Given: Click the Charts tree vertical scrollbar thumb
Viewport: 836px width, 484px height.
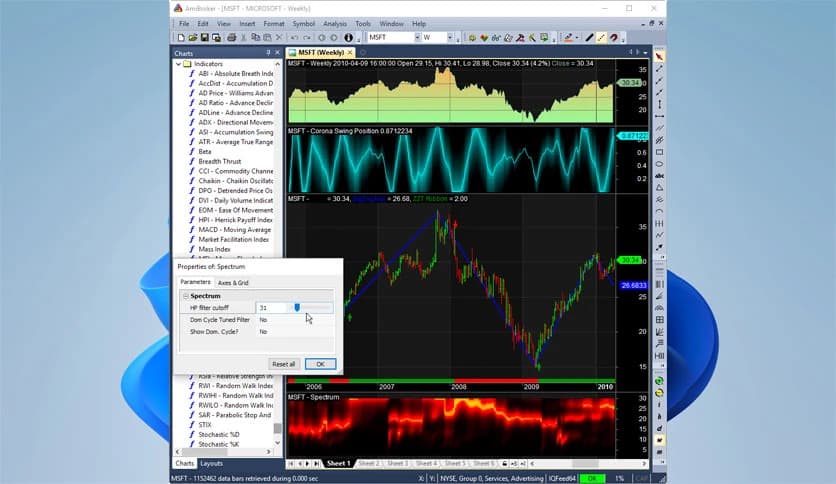Looking at the screenshot, I should coord(277,429).
